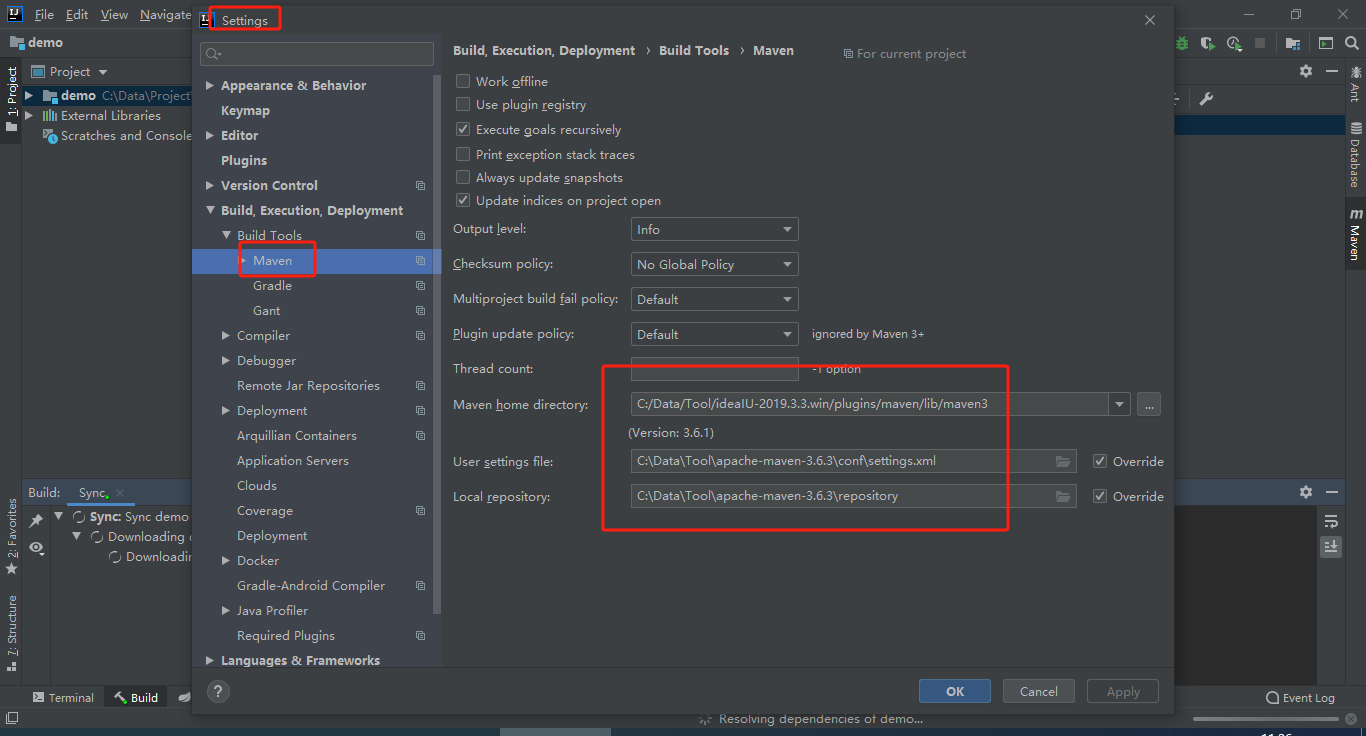Select Plugins in settings list
This screenshot has height=736, width=1366.
244,160
